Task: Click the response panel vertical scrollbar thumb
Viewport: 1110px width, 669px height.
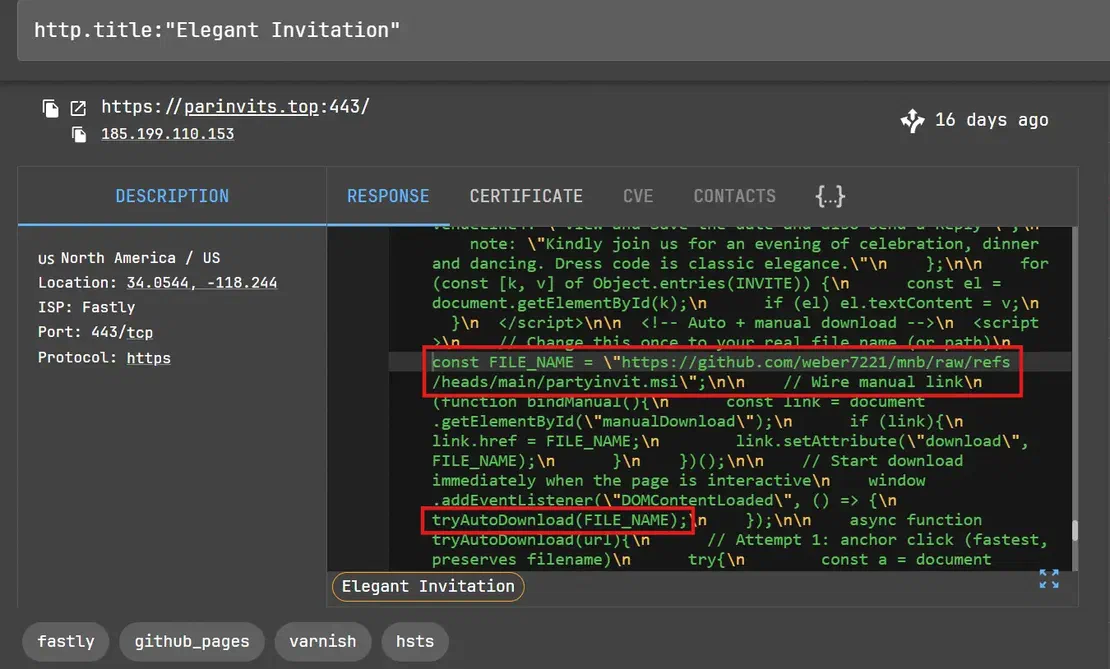Action: pos(1075,531)
